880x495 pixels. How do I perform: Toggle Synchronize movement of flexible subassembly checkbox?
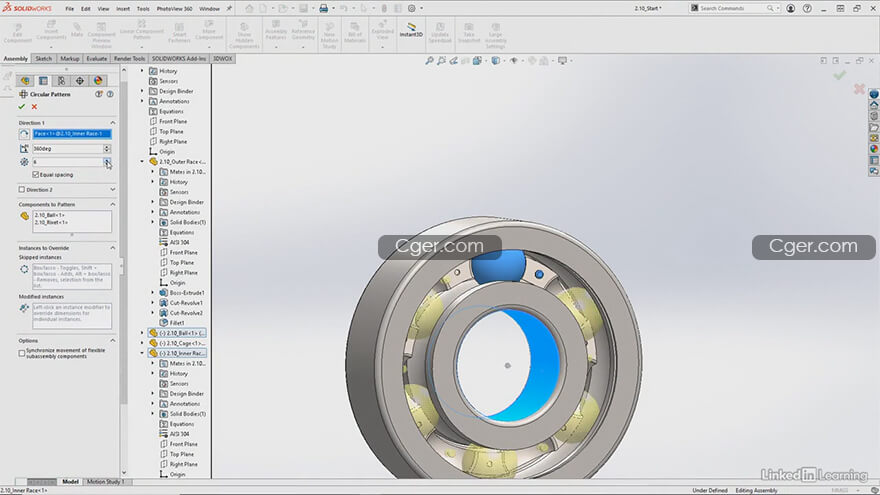22,353
